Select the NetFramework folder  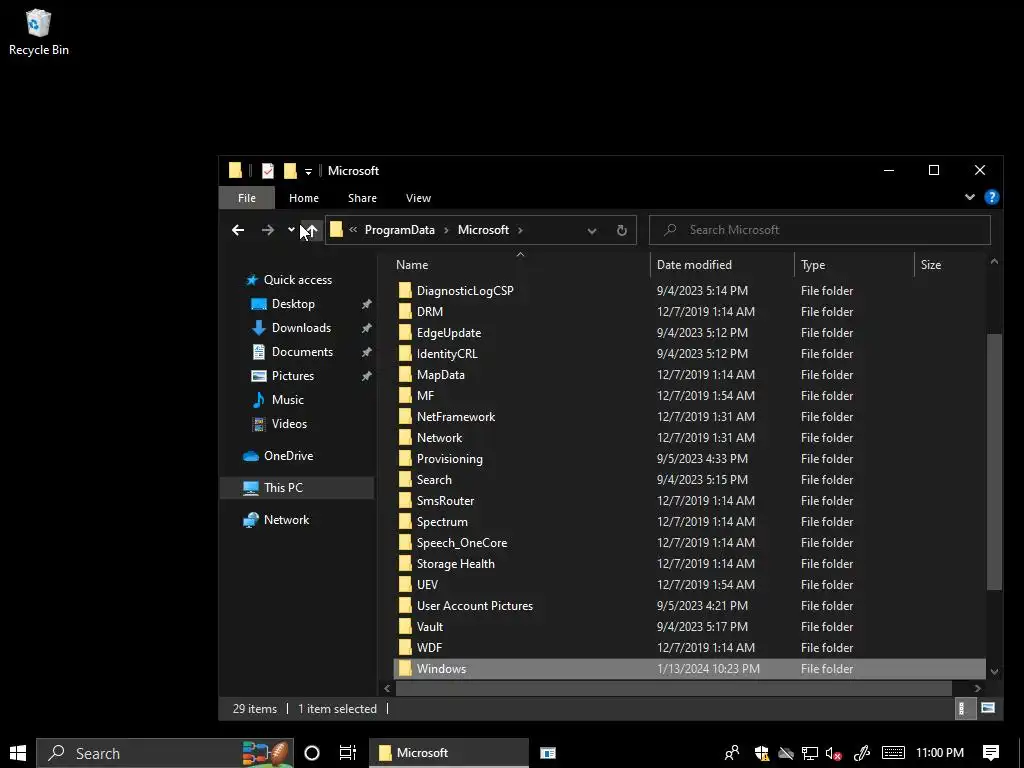456,417
